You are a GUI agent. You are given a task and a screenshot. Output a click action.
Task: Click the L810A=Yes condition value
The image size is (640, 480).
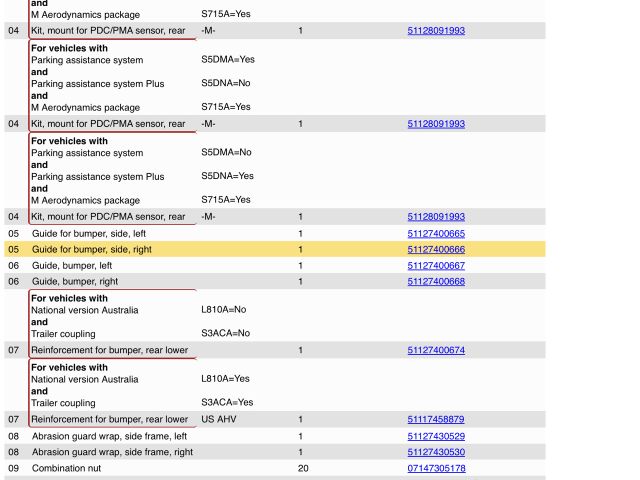click(226, 379)
